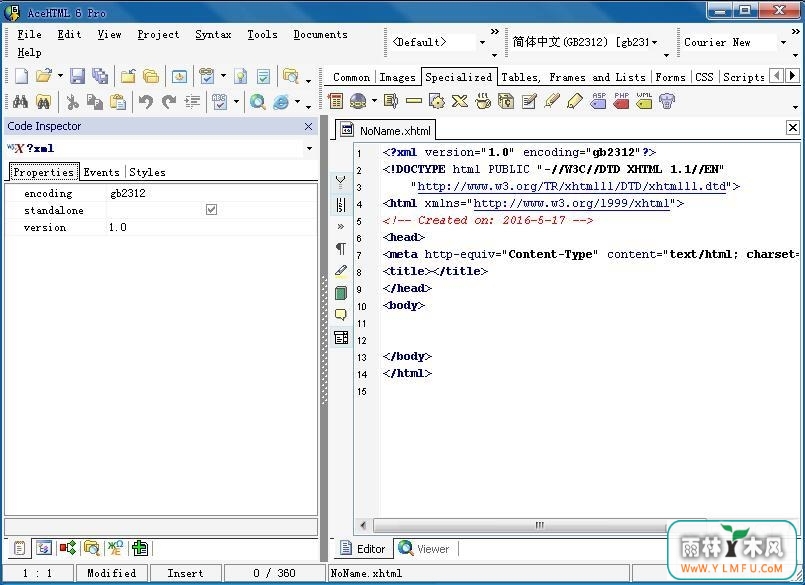This screenshot has height=585, width=805.
Task: Open the spell check dropdown arrow
Action: click(236, 102)
